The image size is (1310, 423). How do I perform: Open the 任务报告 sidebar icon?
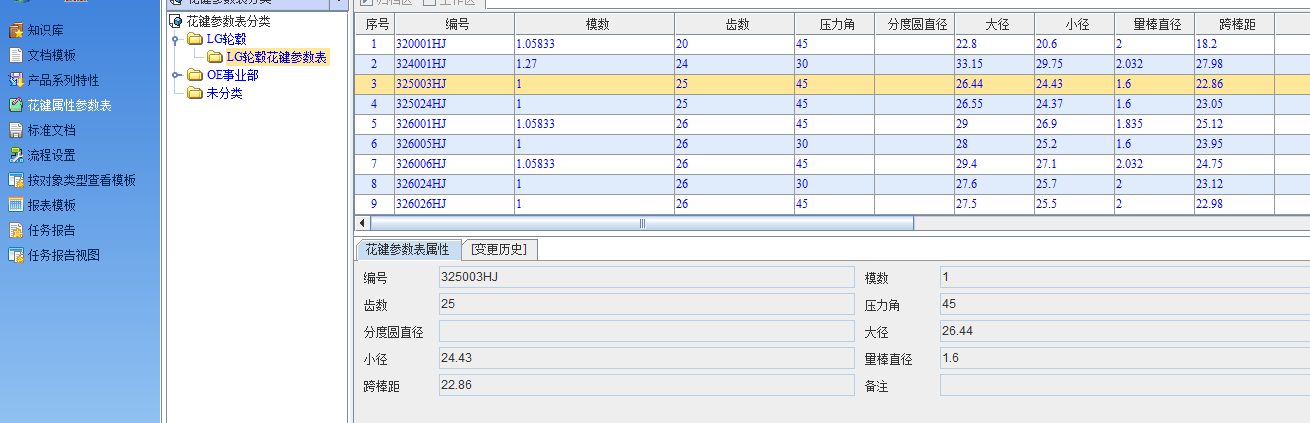15,230
